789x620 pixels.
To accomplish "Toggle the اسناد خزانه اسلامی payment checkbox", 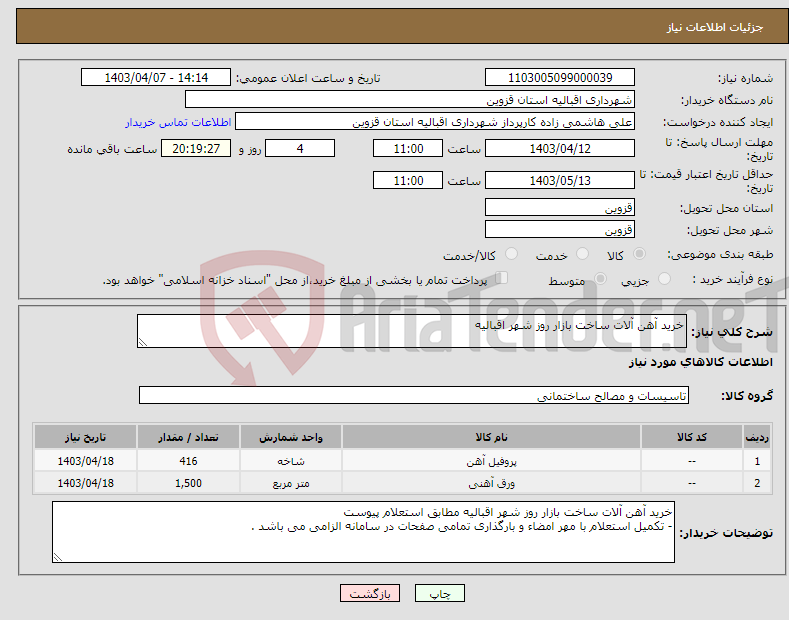I will tap(502, 278).
